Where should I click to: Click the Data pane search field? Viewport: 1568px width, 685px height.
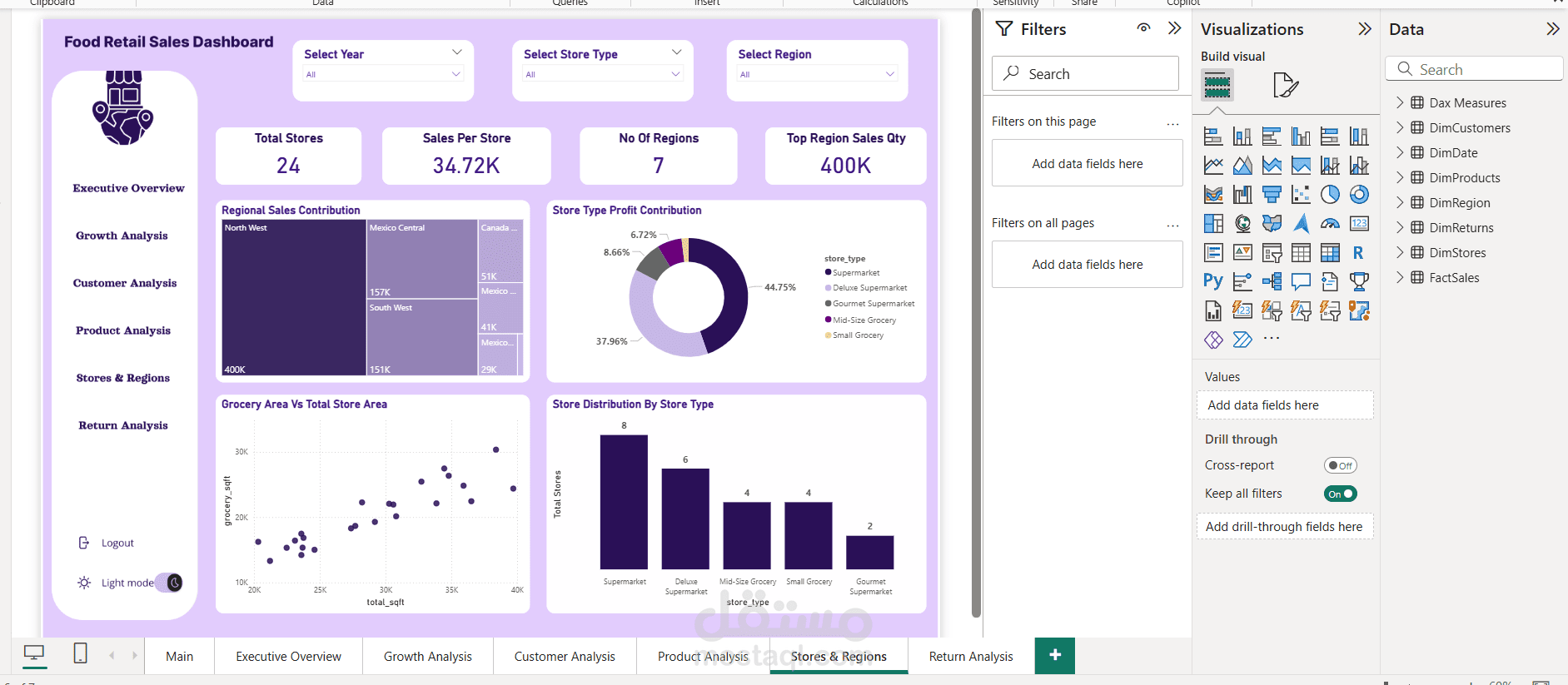point(1474,69)
